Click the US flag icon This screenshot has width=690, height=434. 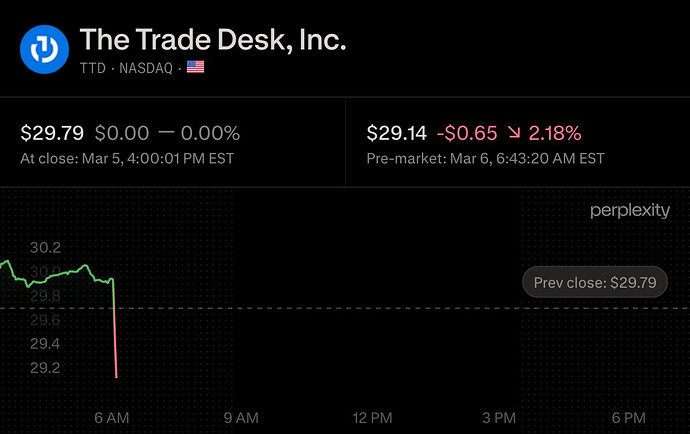(196, 67)
